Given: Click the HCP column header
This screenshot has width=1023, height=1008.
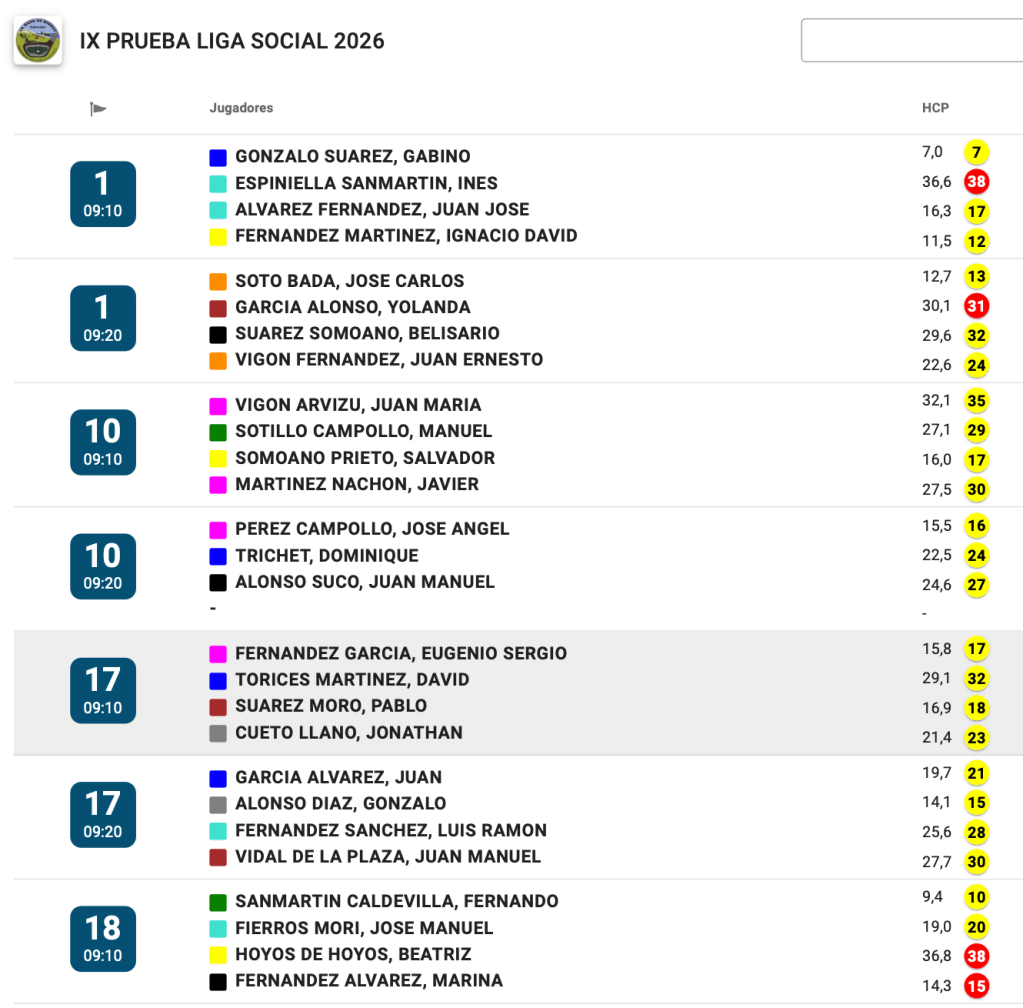Looking at the screenshot, I should [935, 108].
